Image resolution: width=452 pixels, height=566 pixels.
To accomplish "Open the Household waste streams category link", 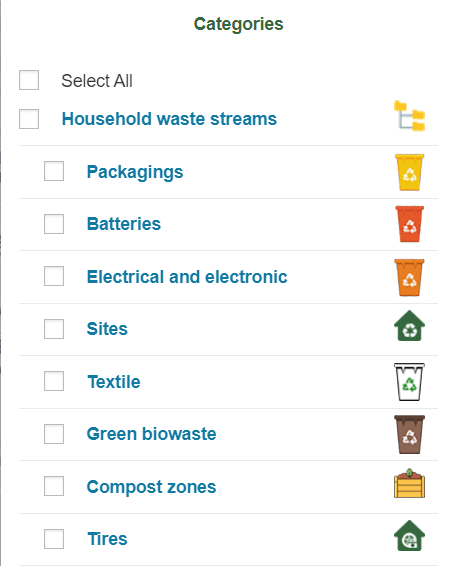I will (x=169, y=119).
